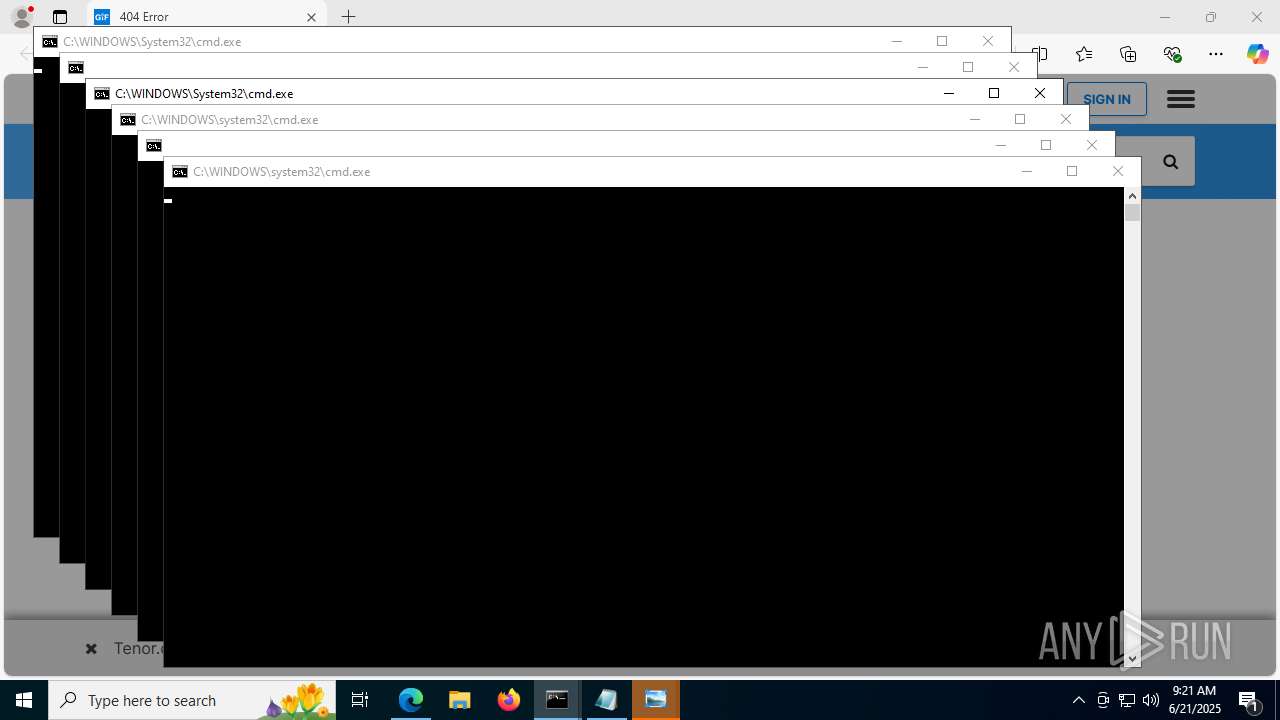Click the taskbar search box
This screenshot has width=1280, height=720.
(192, 700)
